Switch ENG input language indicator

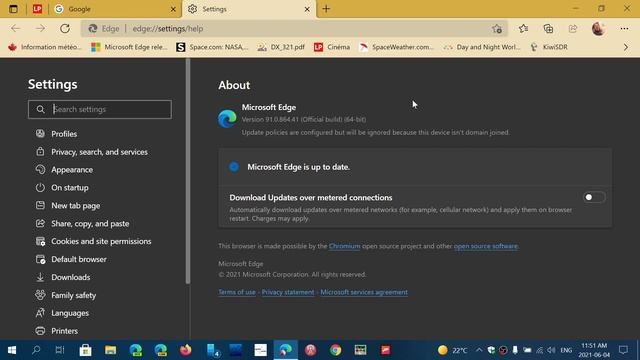click(x=566, y=350)
